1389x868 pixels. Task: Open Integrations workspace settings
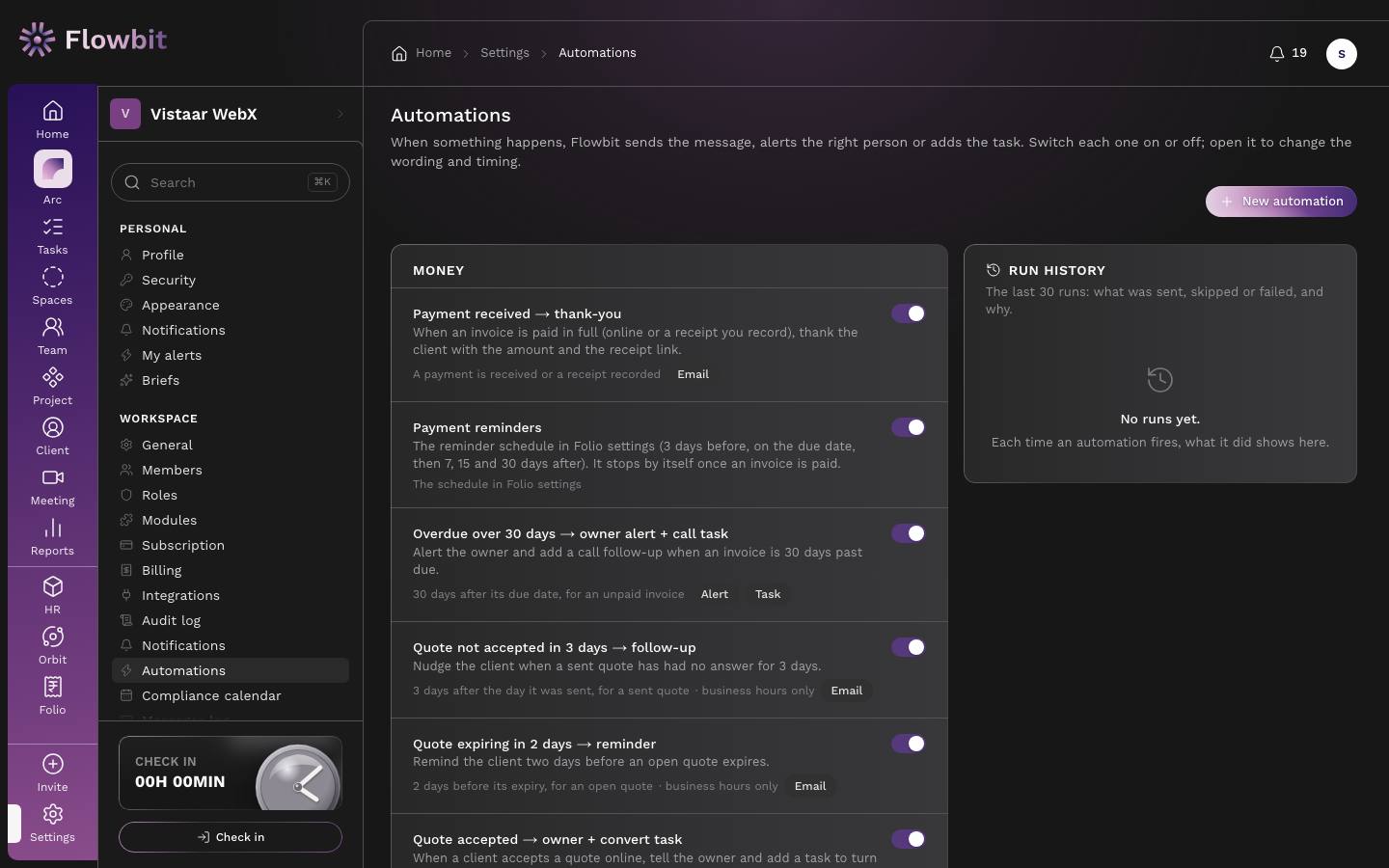[x=230, y=595]
